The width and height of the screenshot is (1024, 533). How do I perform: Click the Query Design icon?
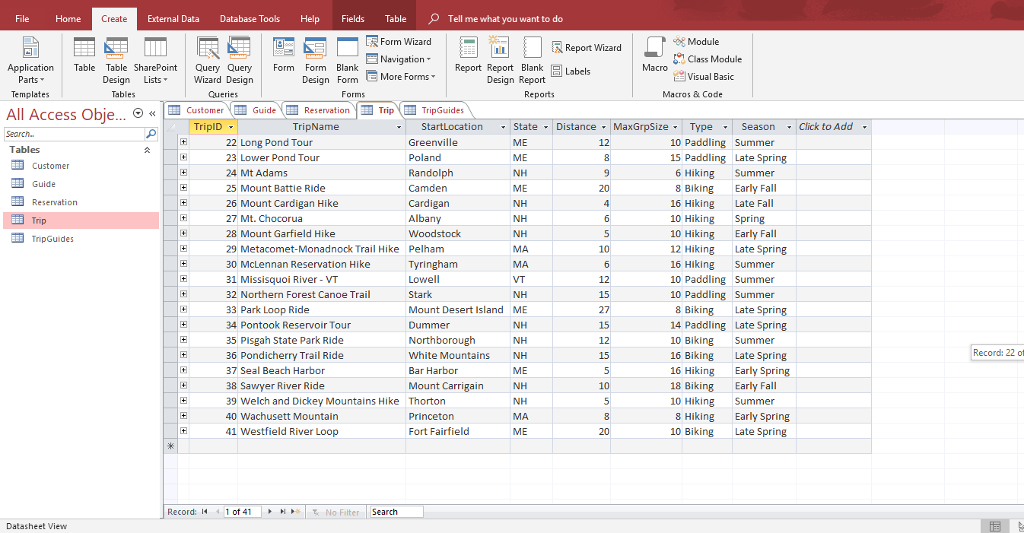pos(239,60)
